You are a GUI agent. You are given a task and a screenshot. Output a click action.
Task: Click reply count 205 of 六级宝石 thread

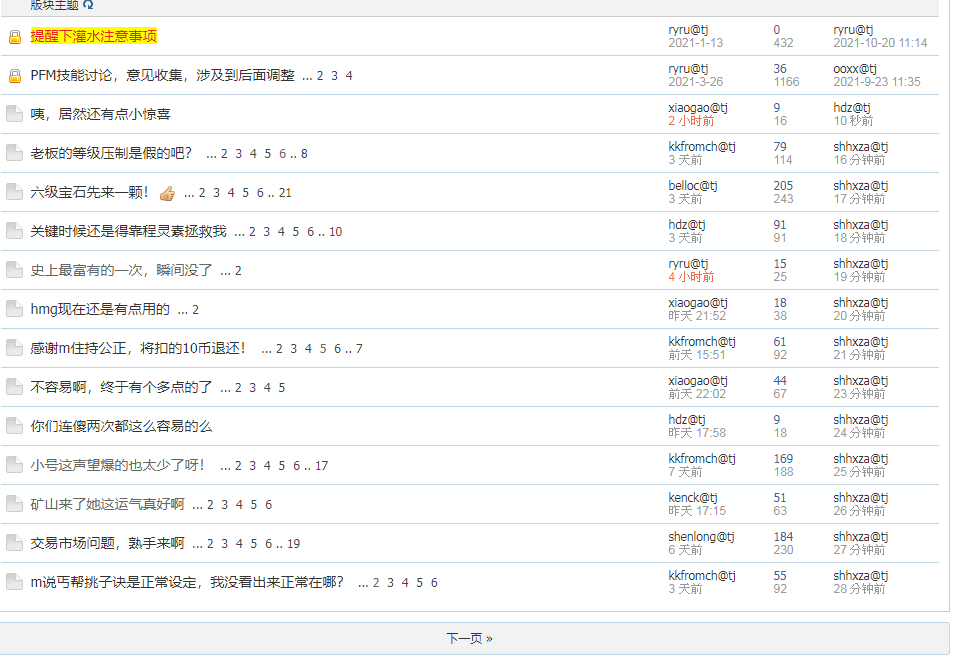pos(783,185)
